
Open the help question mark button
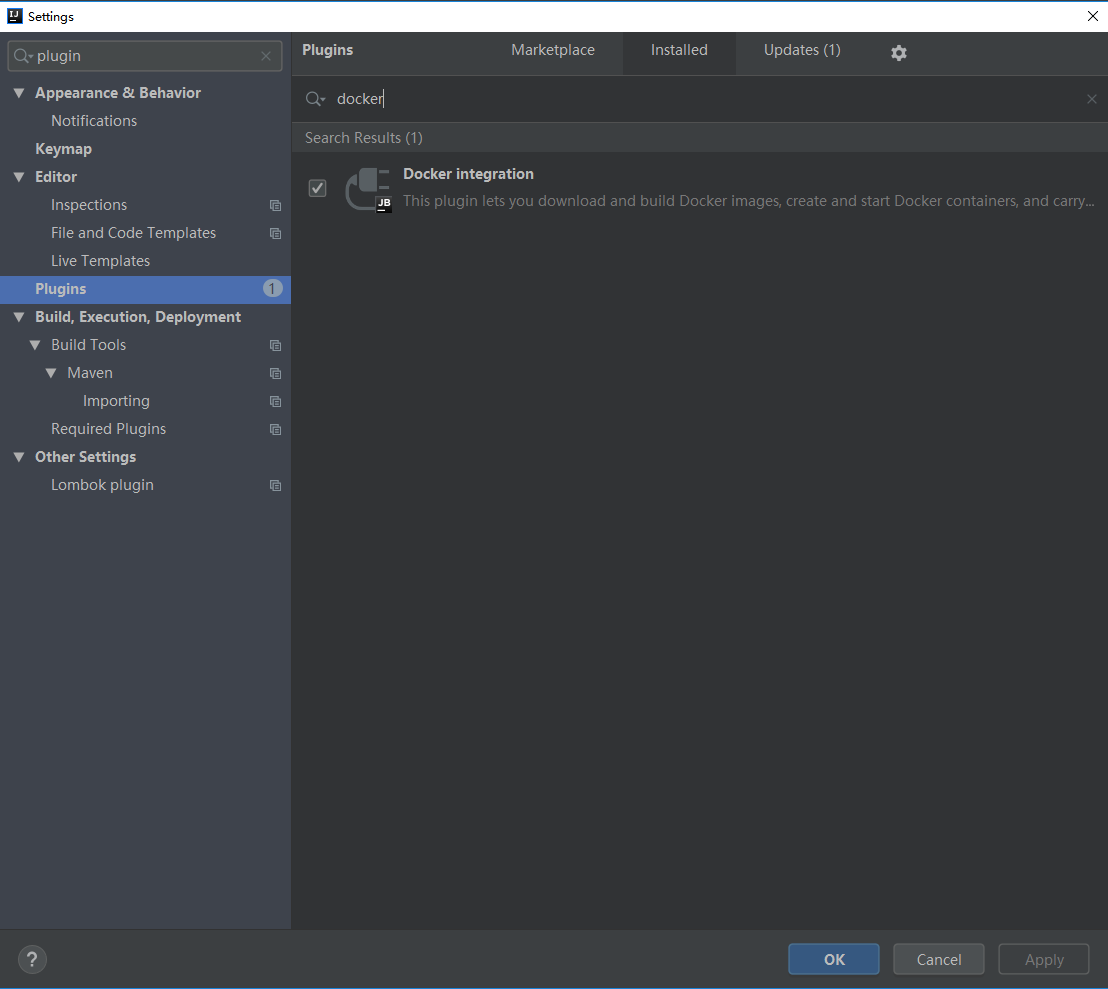pyautogui.click(x=32, y=959)
